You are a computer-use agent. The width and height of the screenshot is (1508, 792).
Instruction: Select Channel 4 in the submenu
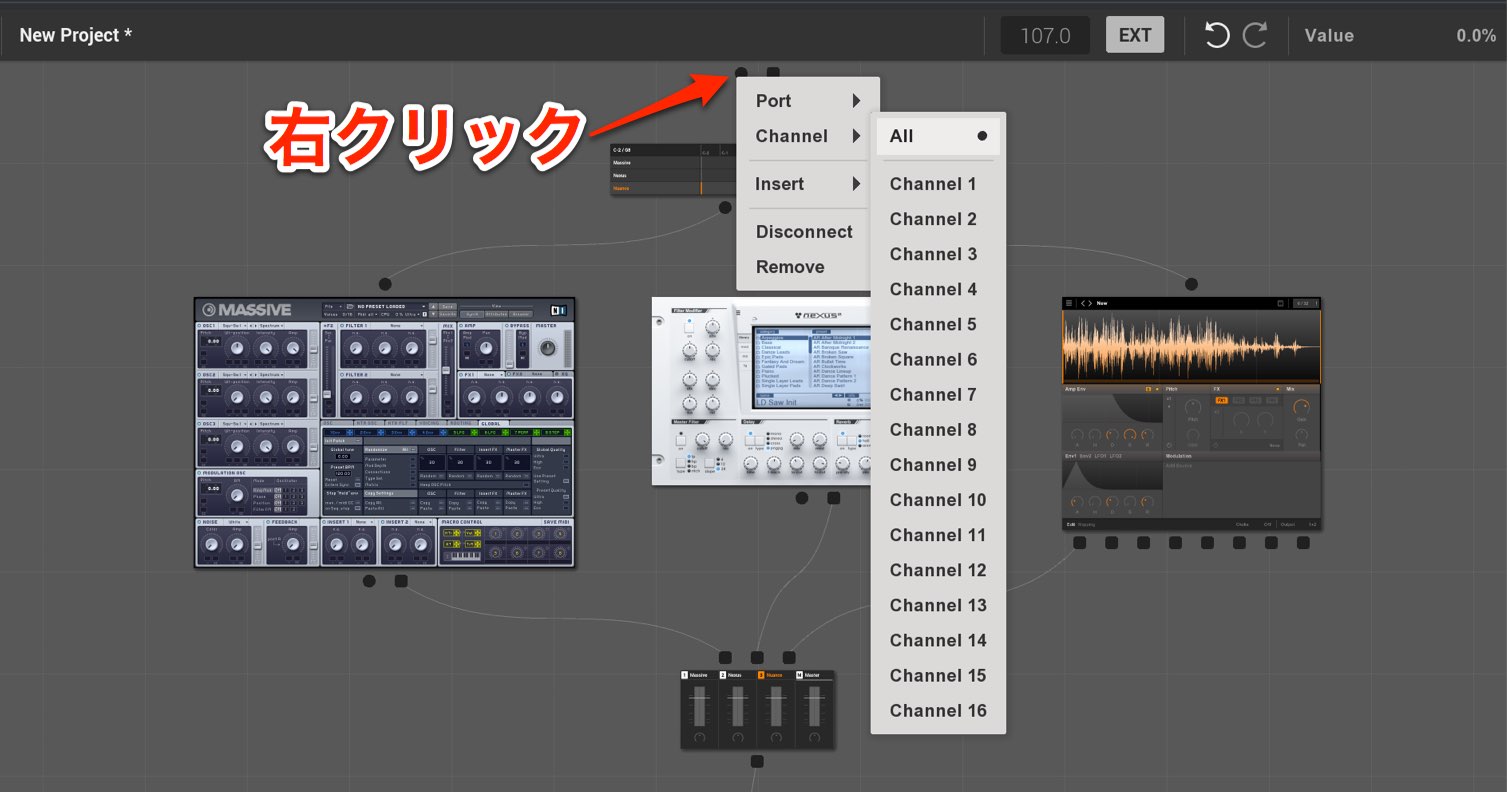[x=938, y=289]
